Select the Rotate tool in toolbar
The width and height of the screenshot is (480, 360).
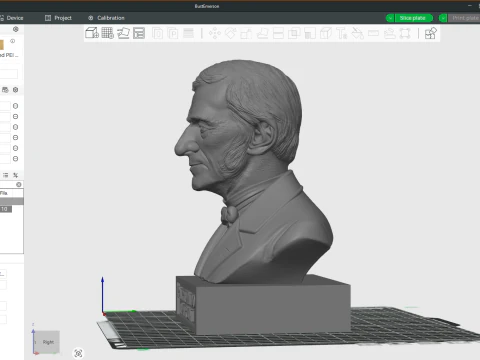click(x=230, y=33)
